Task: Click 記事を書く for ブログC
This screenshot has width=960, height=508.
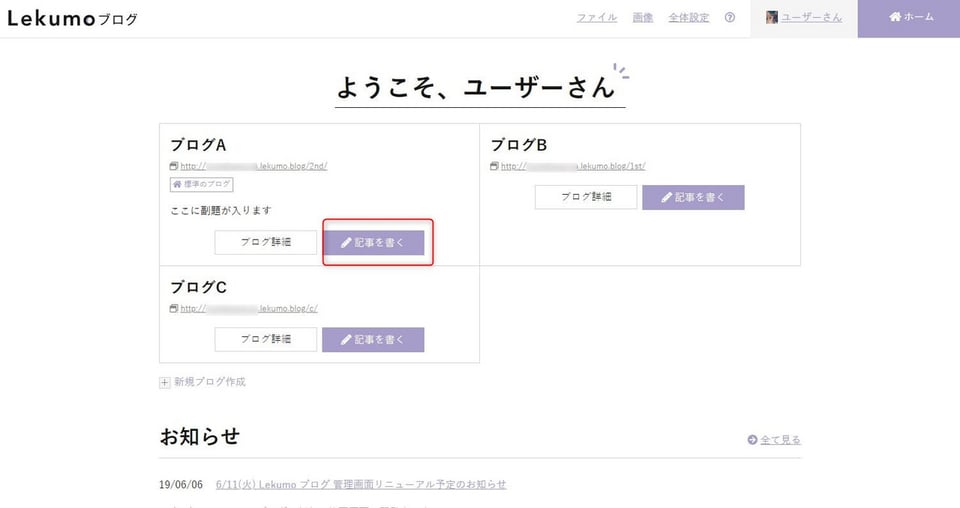Action: coord(373,340)
